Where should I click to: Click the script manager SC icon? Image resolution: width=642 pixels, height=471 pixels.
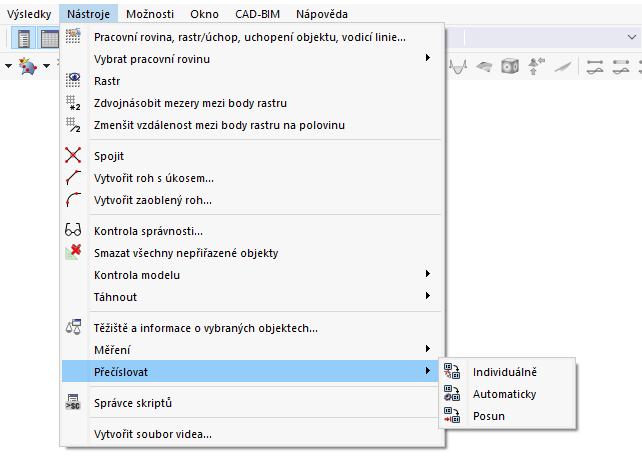(73, 402)
